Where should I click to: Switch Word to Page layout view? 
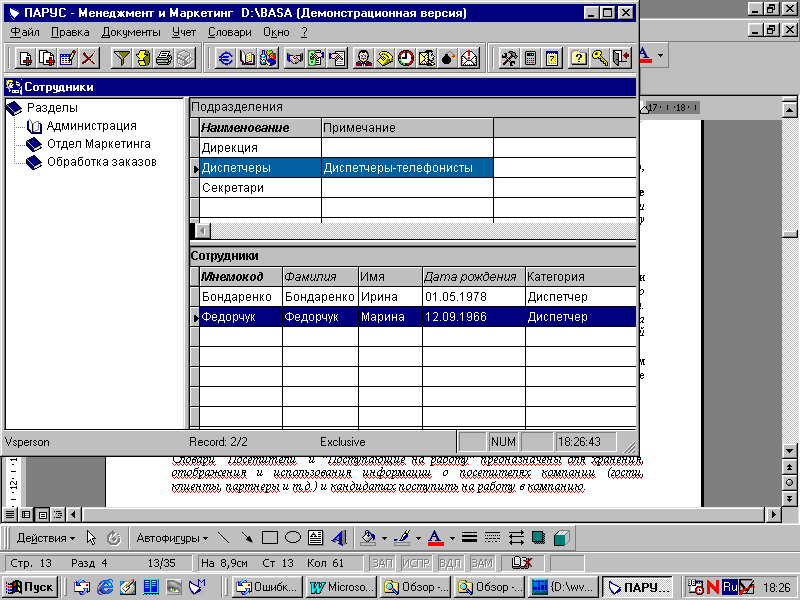click(42, 514)
